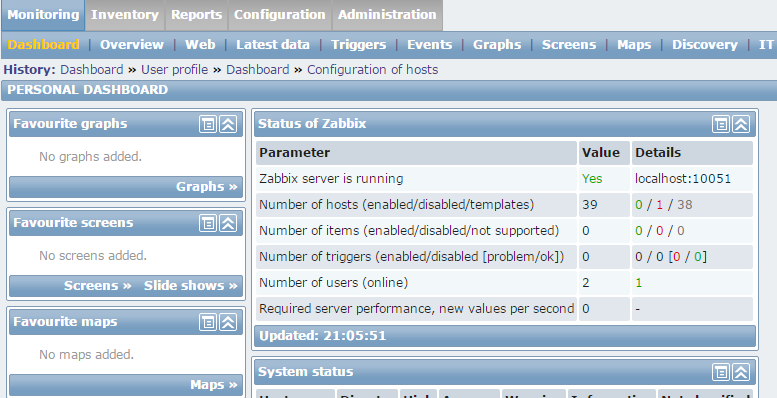Select Latest data submenu item
The image size is (777, 398).
click(x=273, y=45)
